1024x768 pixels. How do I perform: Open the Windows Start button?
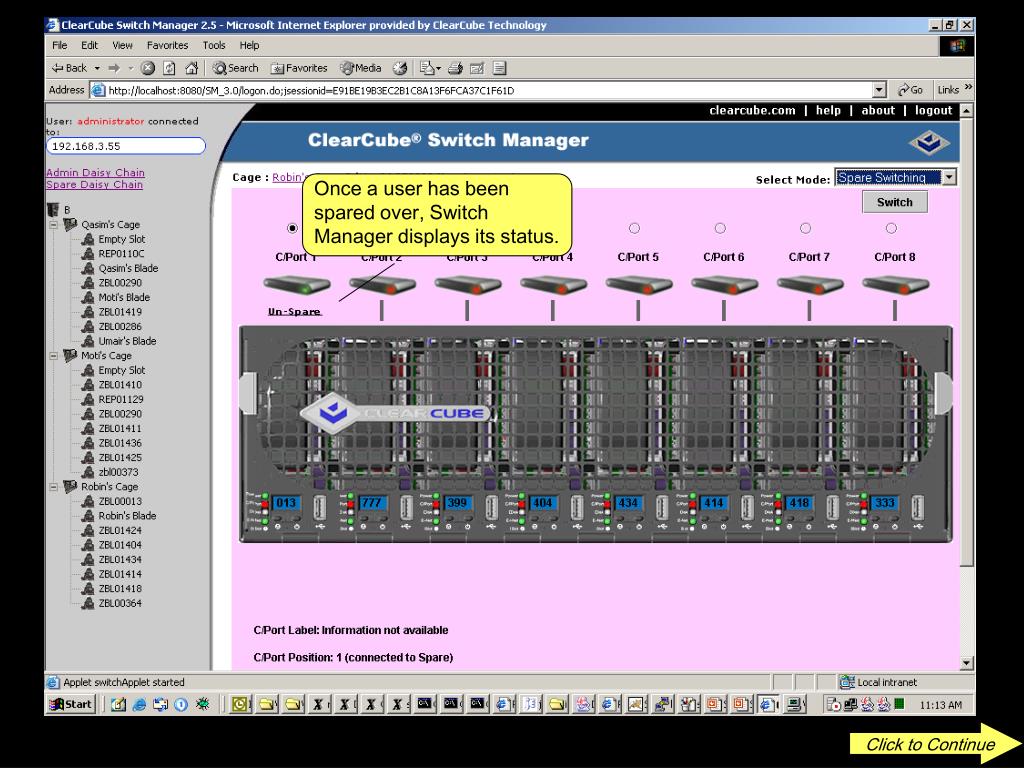coord(71,704)
